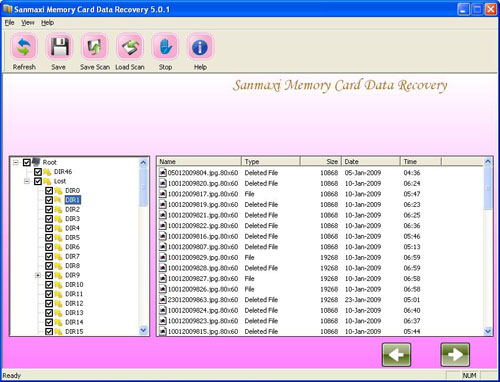The width and height of the screenshot is (500, 382).
Task: Sort list by Time column header
Action: click(421, 162)
